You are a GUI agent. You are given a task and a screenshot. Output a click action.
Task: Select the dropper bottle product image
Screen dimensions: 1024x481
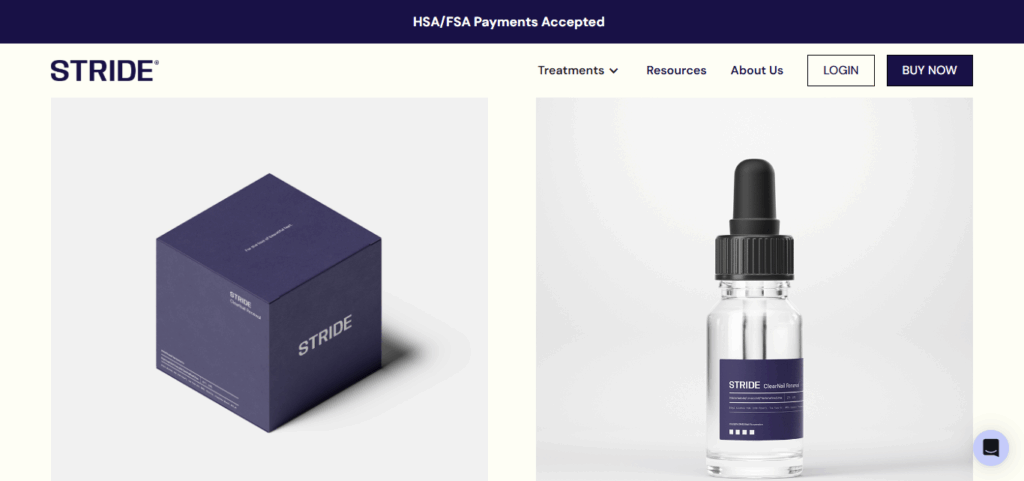click(x=754, y=289)
